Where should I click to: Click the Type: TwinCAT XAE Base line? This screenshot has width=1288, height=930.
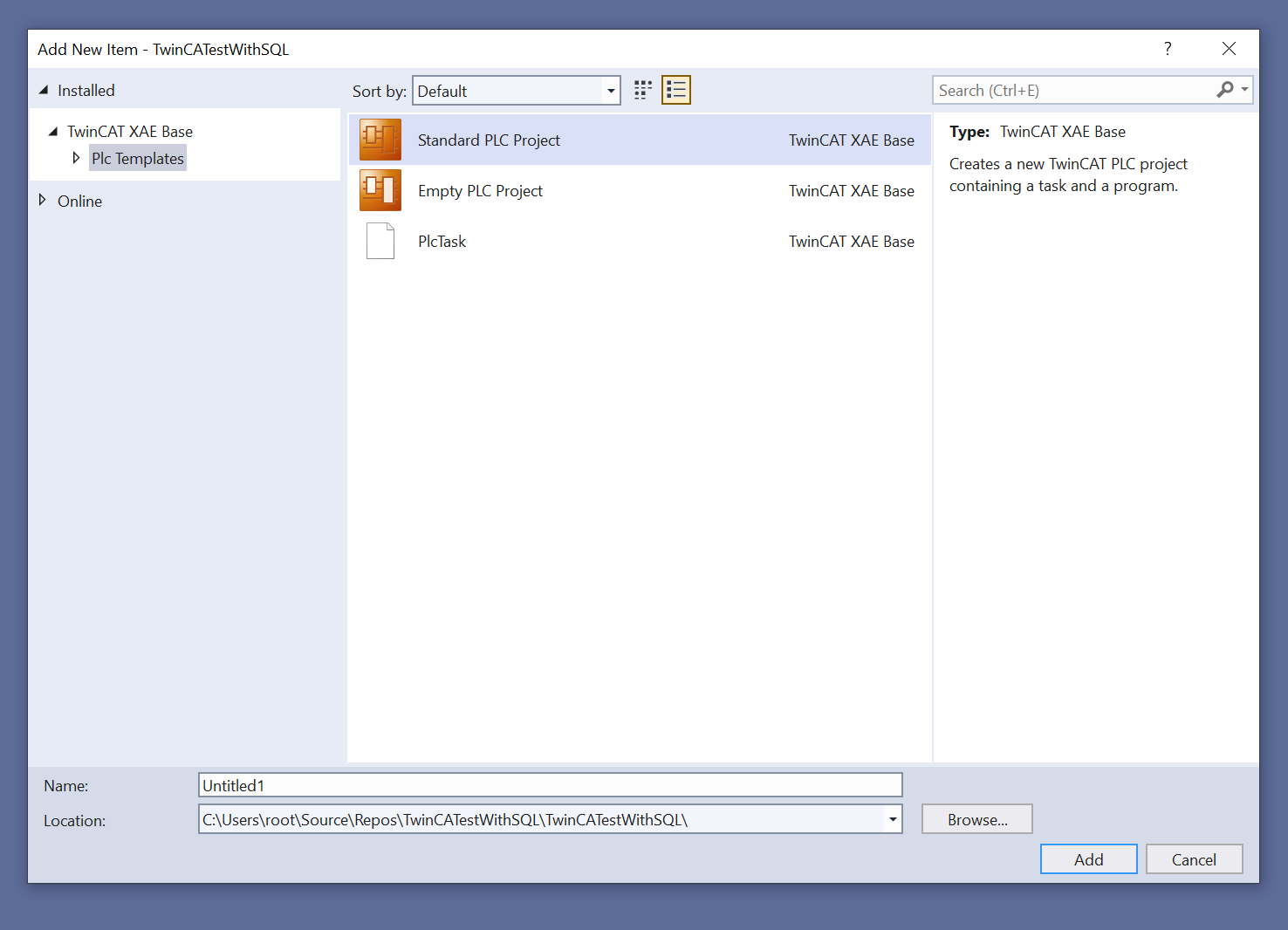pos(1038,132)
